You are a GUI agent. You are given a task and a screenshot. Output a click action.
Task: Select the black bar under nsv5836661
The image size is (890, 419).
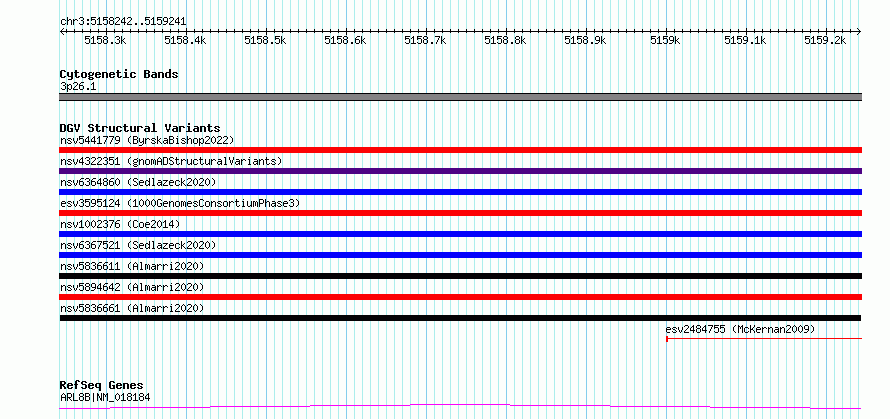461,318
